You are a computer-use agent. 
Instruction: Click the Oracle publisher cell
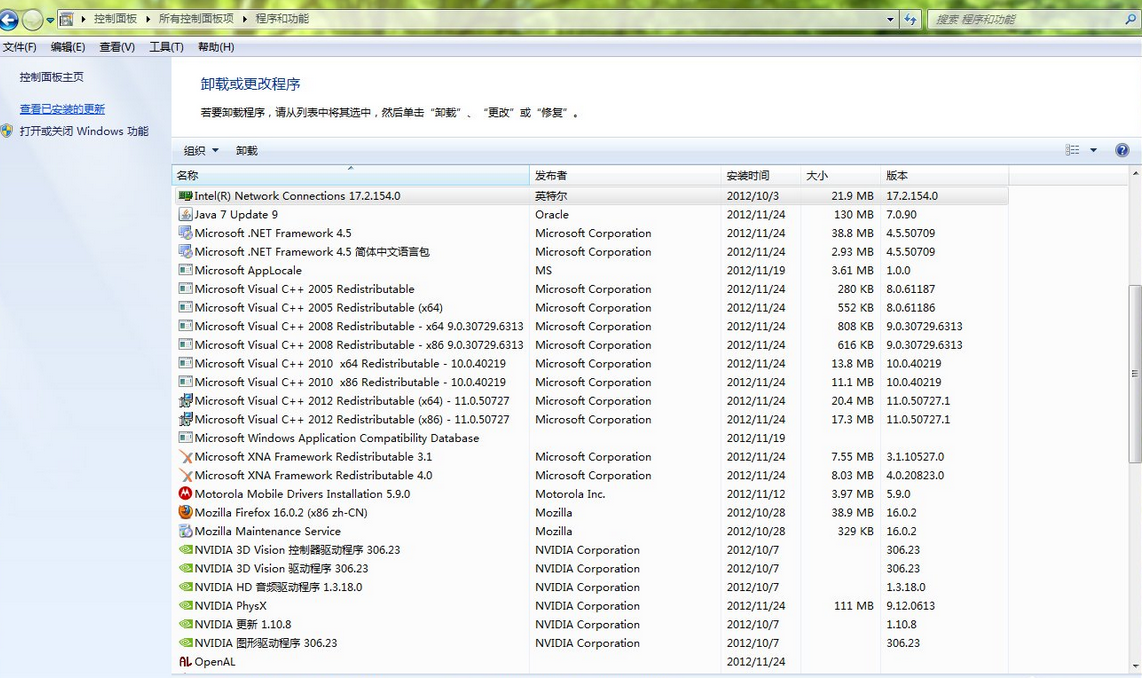(552, 215)
